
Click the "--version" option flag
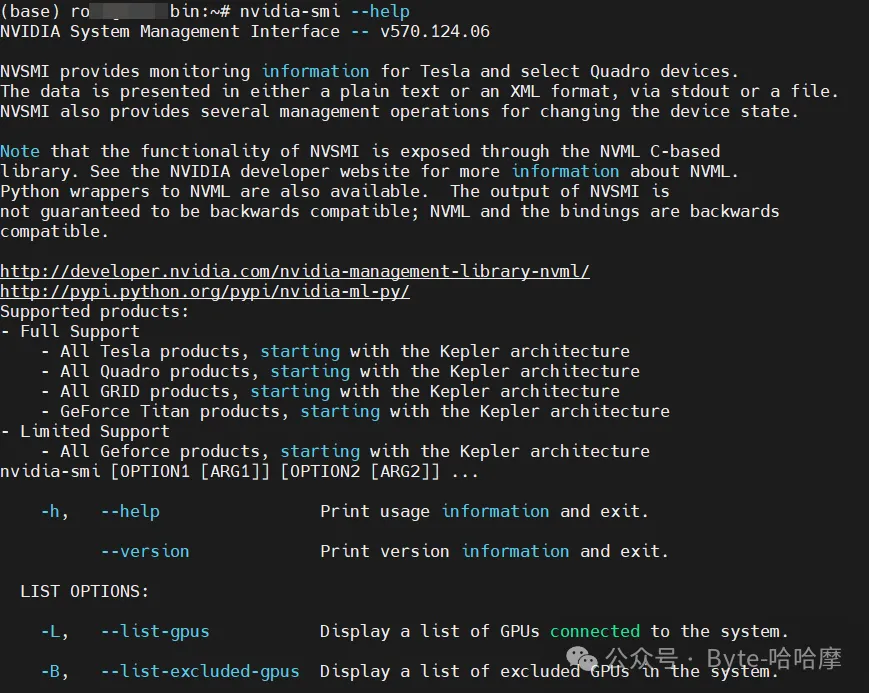click(145, 551)
